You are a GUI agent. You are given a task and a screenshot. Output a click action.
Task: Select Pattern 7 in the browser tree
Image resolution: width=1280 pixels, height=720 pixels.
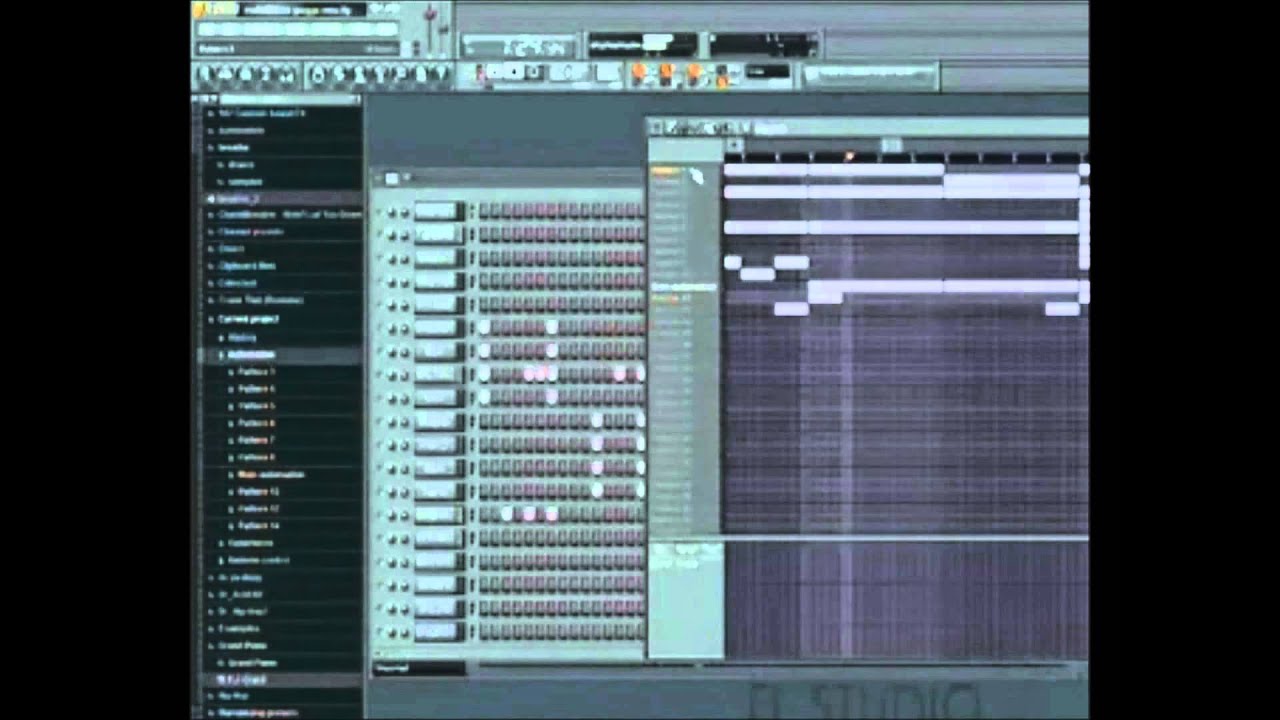pos(256,440)
